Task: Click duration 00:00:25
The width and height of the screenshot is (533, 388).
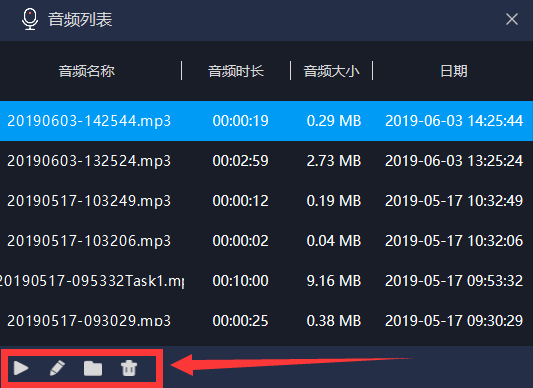Action: pyautogui.click(x=241, y=321)
